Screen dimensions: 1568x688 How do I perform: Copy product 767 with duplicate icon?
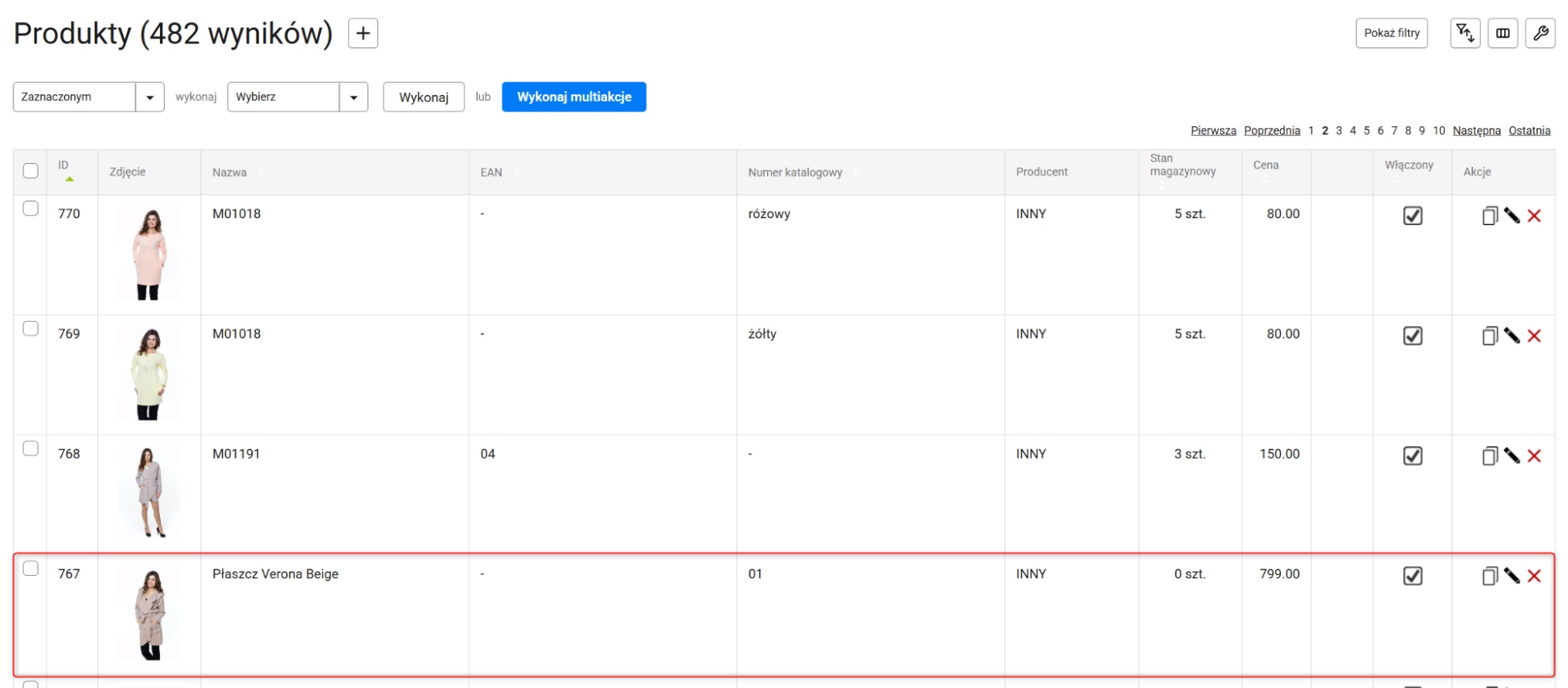[x=1490, y=576]
